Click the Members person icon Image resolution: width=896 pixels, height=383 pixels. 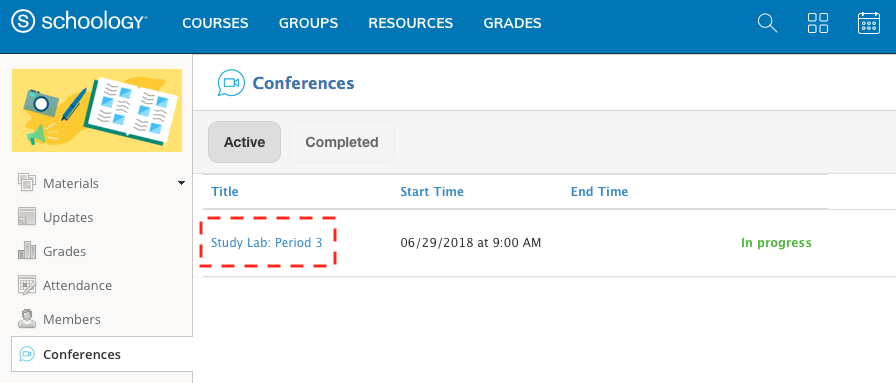point(27,319)
